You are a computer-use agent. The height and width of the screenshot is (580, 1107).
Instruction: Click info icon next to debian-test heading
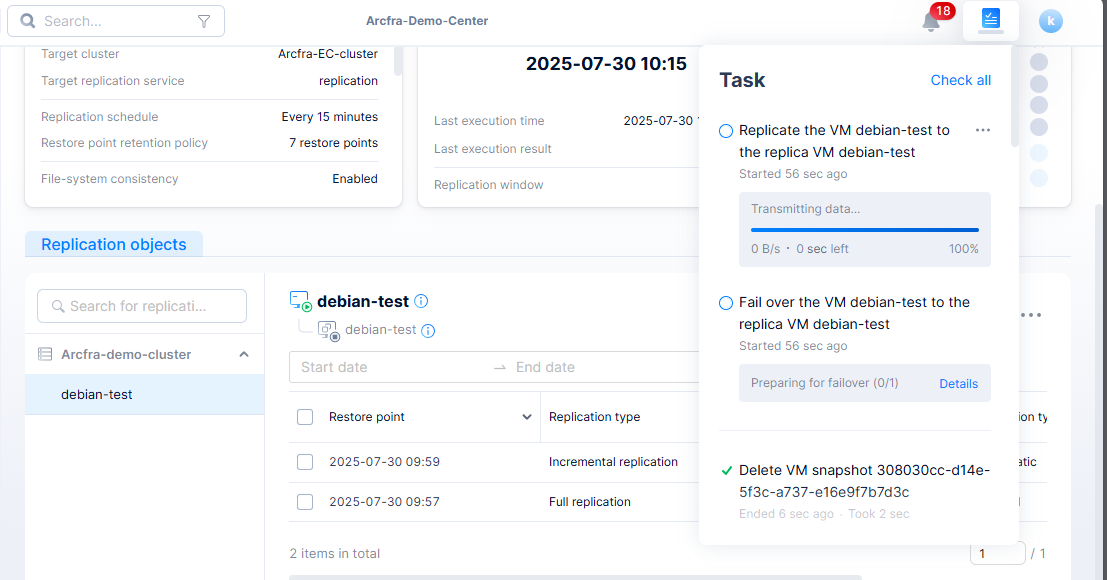(x=421, y=301)
